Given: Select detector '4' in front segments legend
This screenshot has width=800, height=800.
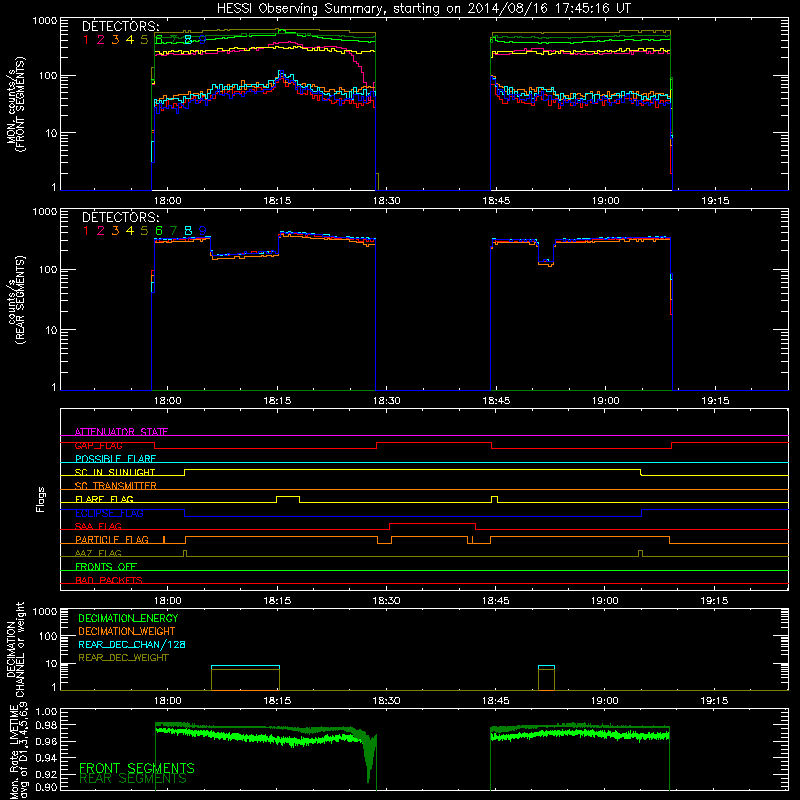Looking at the screenshot, I should pos(130,39).
